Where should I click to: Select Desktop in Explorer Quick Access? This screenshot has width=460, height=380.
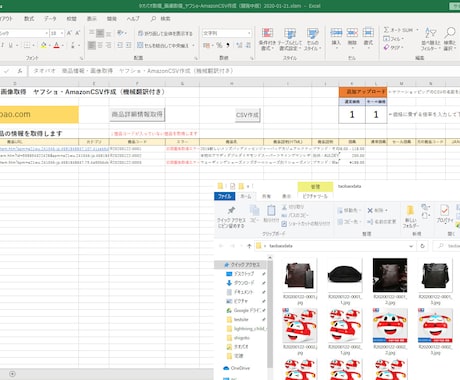click(244, 274)
